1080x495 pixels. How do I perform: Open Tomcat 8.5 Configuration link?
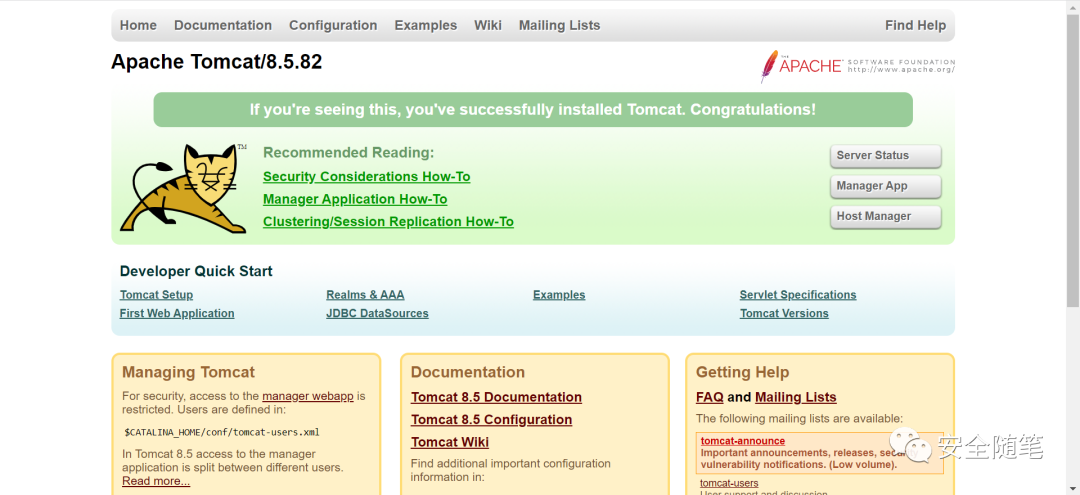(492, 420)
